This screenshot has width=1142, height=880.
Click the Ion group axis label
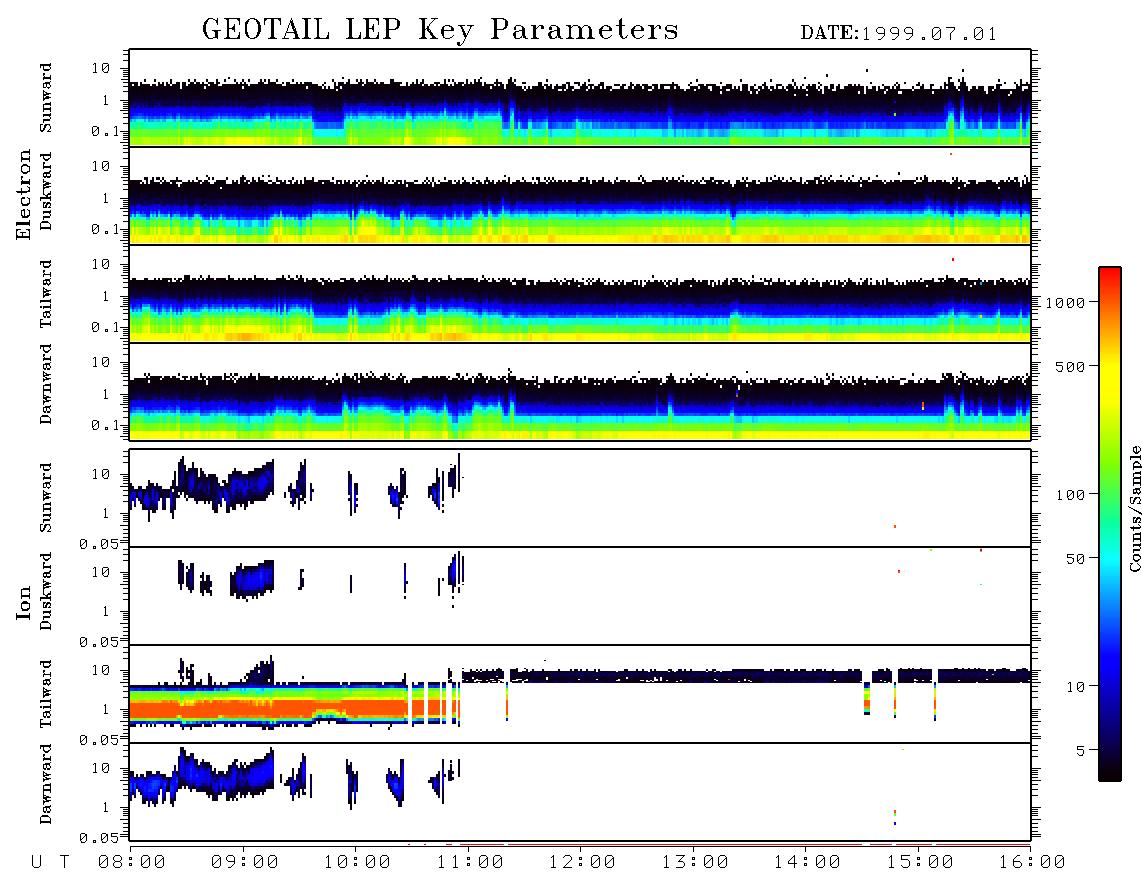[24, 602]
